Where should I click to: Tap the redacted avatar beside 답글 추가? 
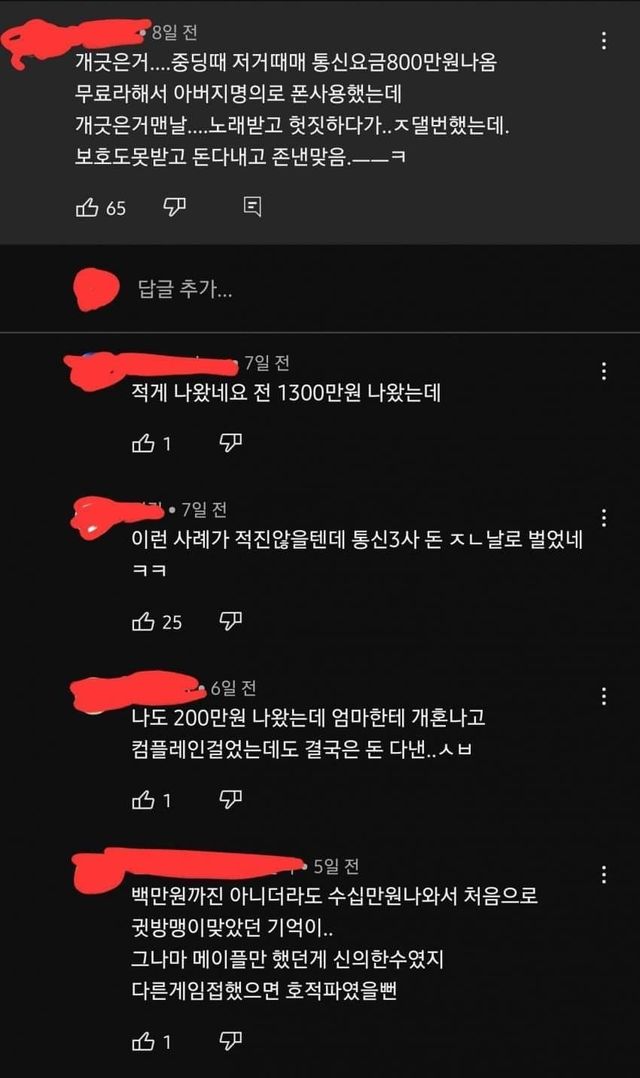pos(96,289)
